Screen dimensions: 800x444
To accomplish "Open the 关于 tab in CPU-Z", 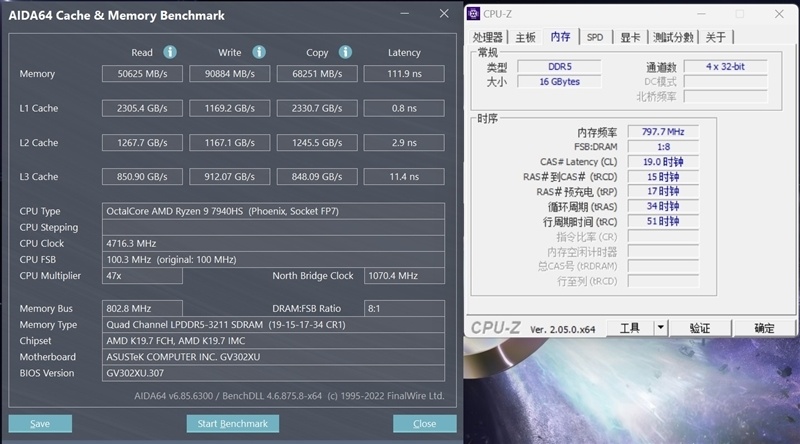I will (x=716, y=37).
